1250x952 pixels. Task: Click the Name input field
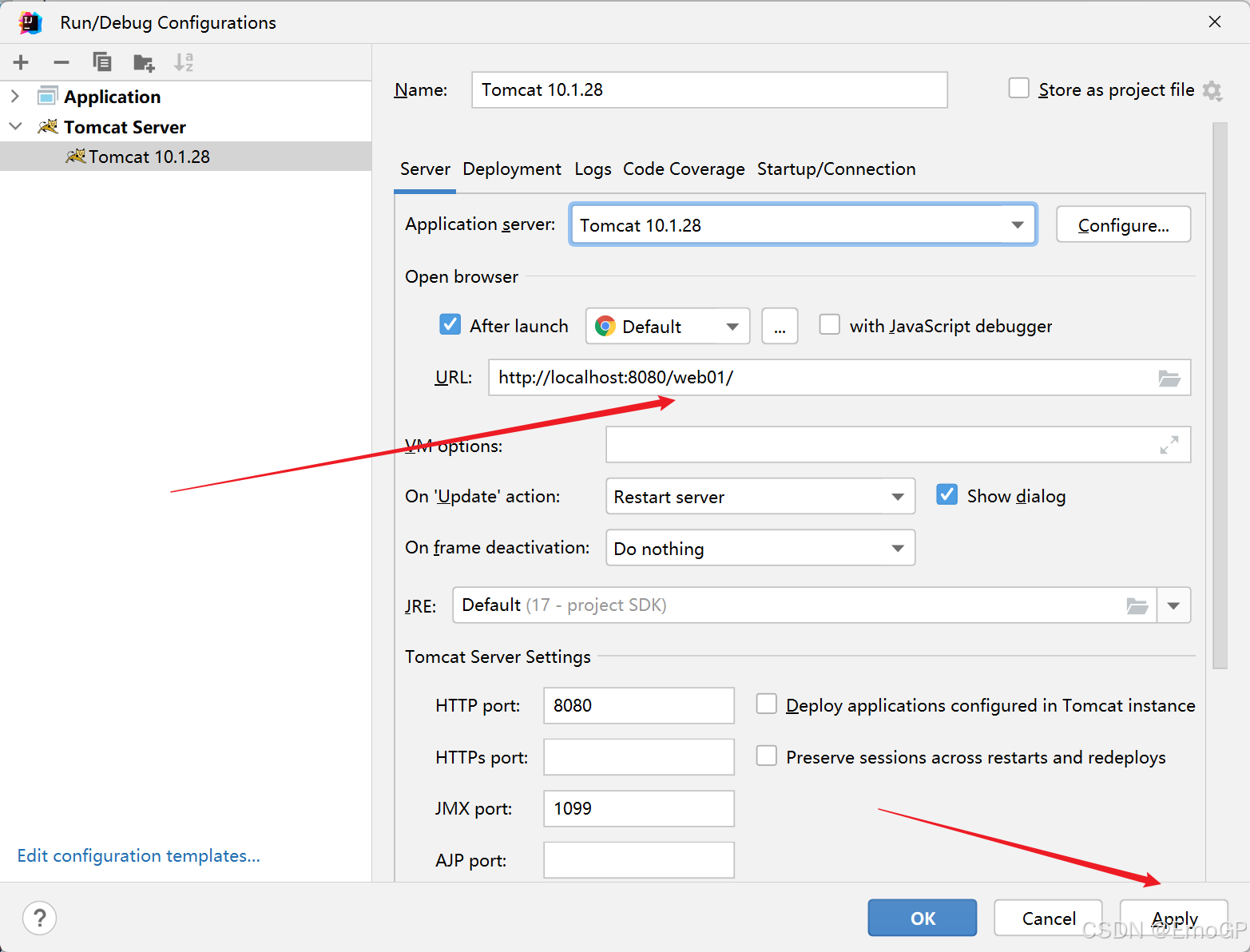click(x=709, y=89)
